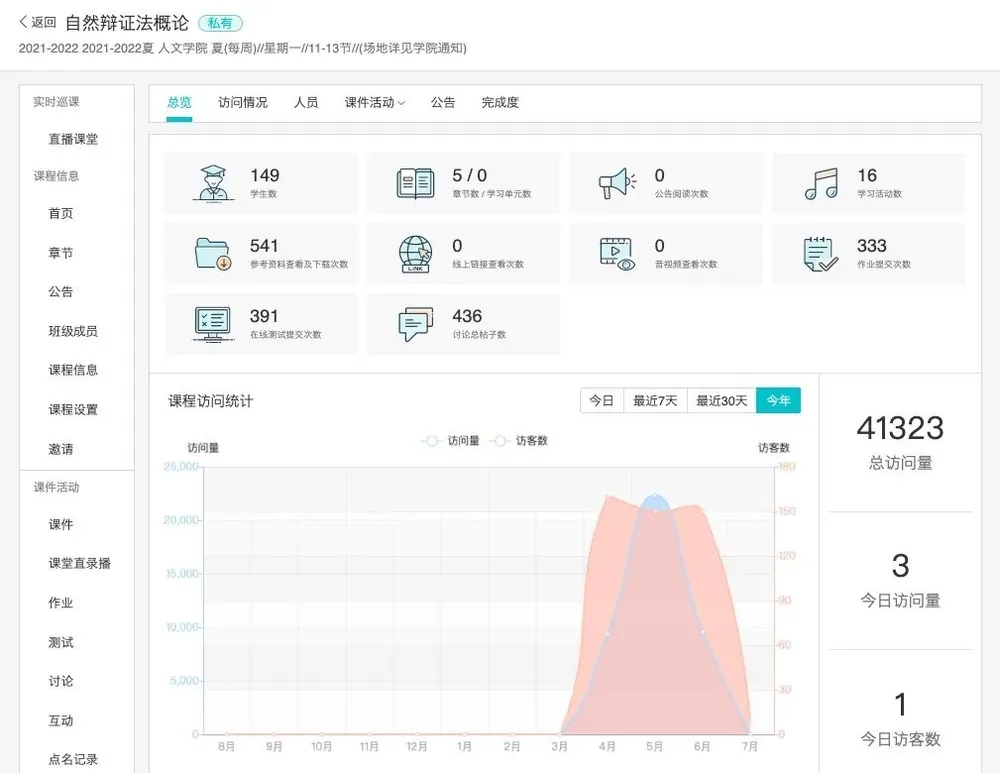The height and width of the screenshot is (773, 1000).
Task: Click the 5 / 0 chapters value
Action: (469, 175)
